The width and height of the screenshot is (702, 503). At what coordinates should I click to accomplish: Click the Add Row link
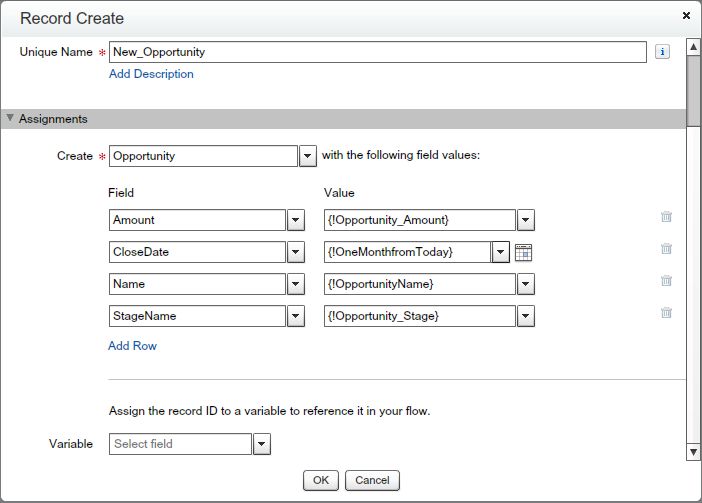tap(132, 346)
